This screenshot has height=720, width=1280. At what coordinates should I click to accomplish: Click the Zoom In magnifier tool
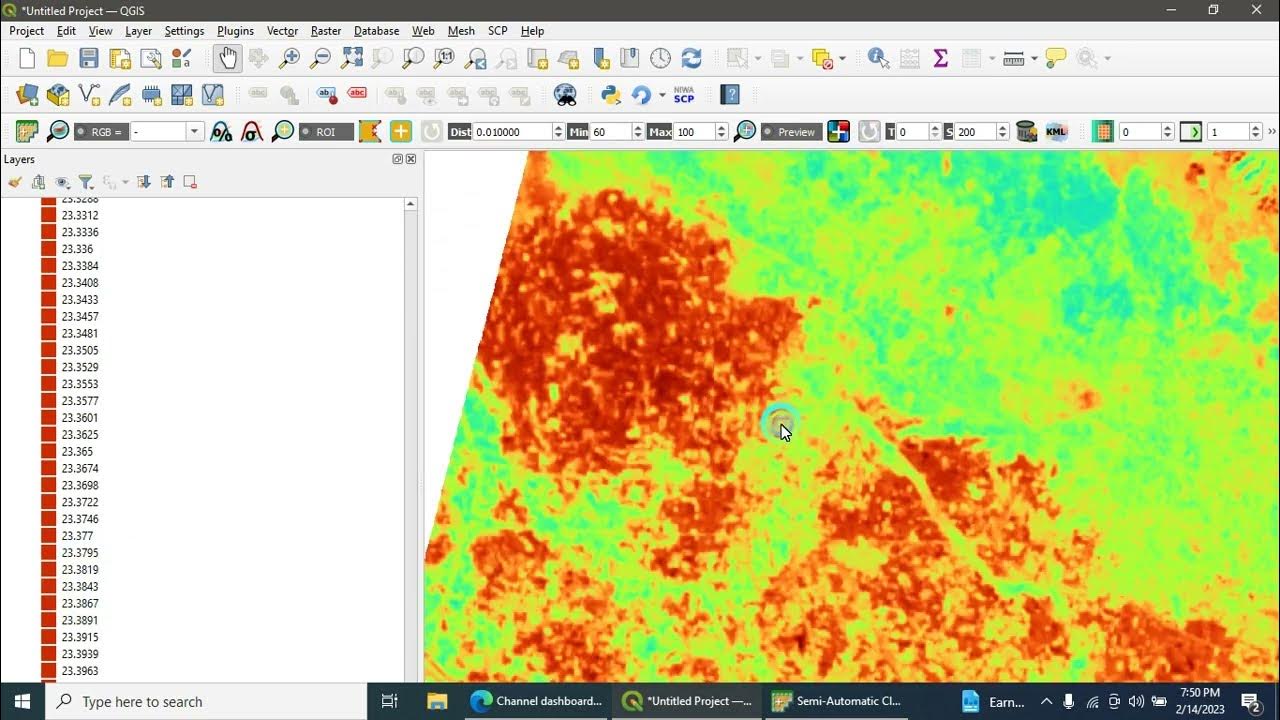(x=289, y=58)
